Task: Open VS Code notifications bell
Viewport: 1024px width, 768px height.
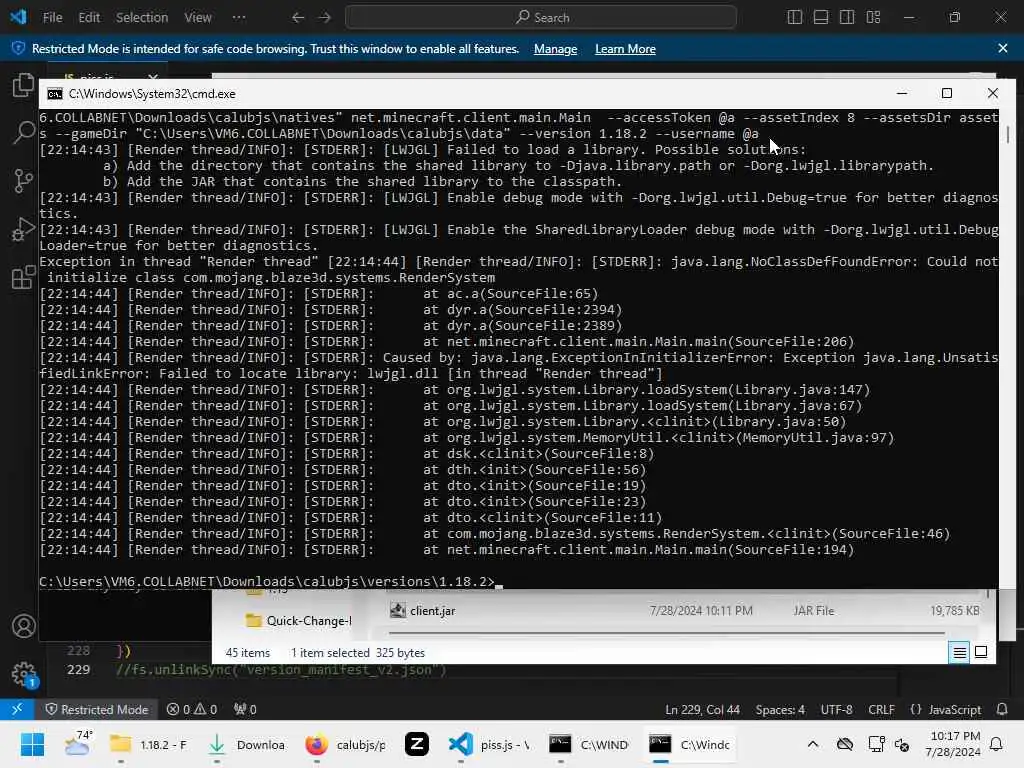Action: click(x=1002, y=710)
